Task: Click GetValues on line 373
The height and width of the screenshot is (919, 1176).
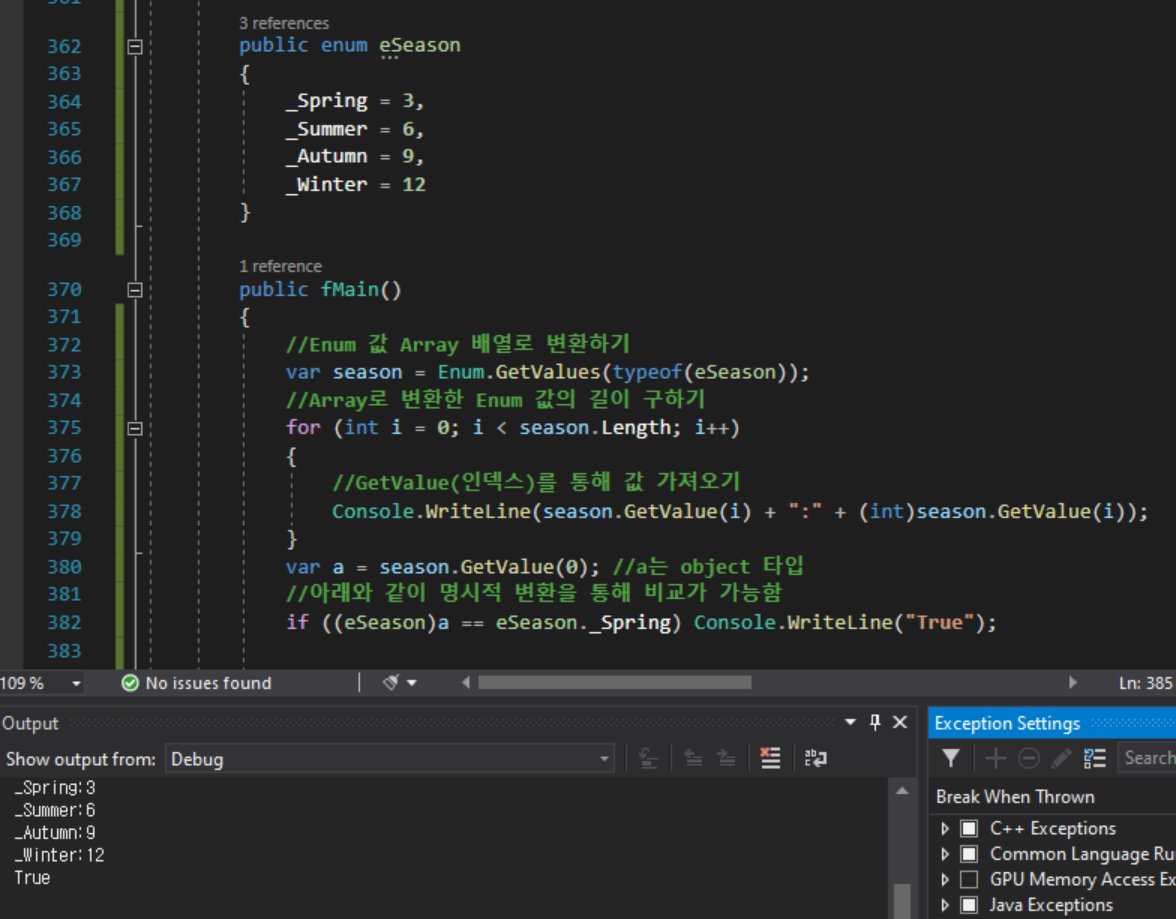Action: [548, 372]
